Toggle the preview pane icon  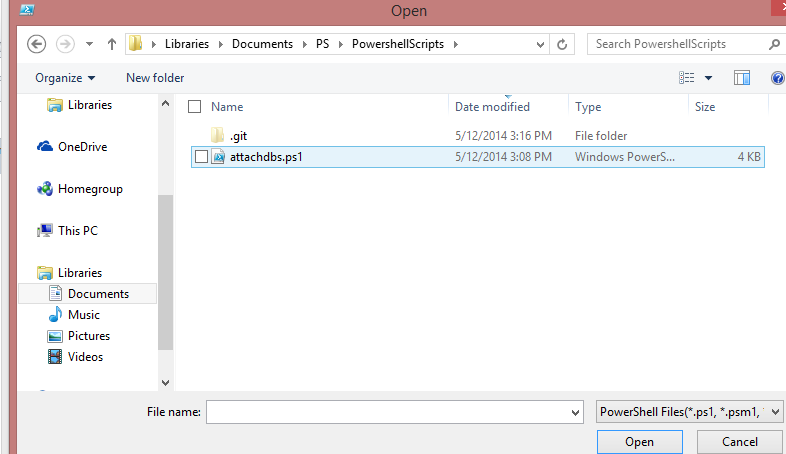point(742,78)
